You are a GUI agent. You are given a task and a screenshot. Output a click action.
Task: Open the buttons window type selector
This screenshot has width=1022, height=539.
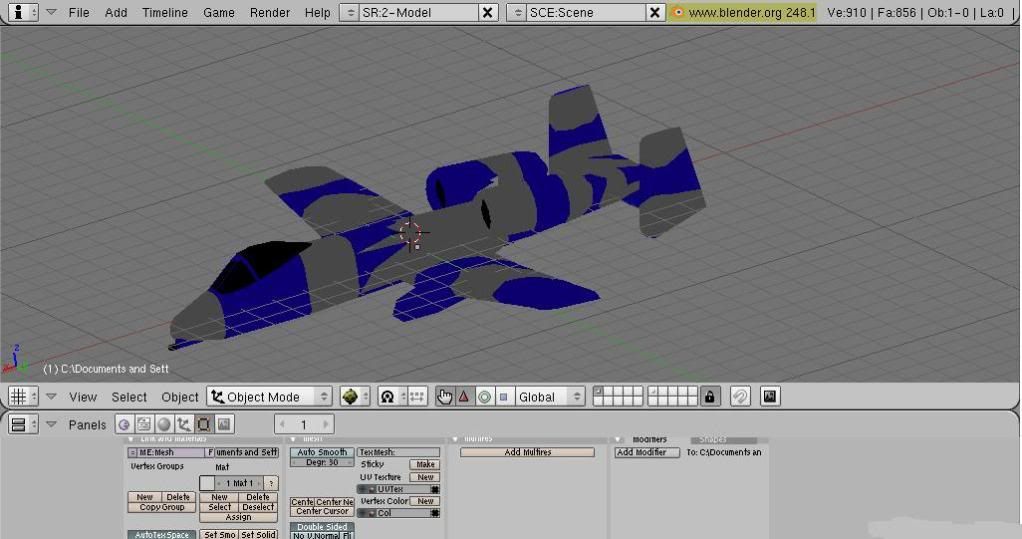[x=23, y=424]
